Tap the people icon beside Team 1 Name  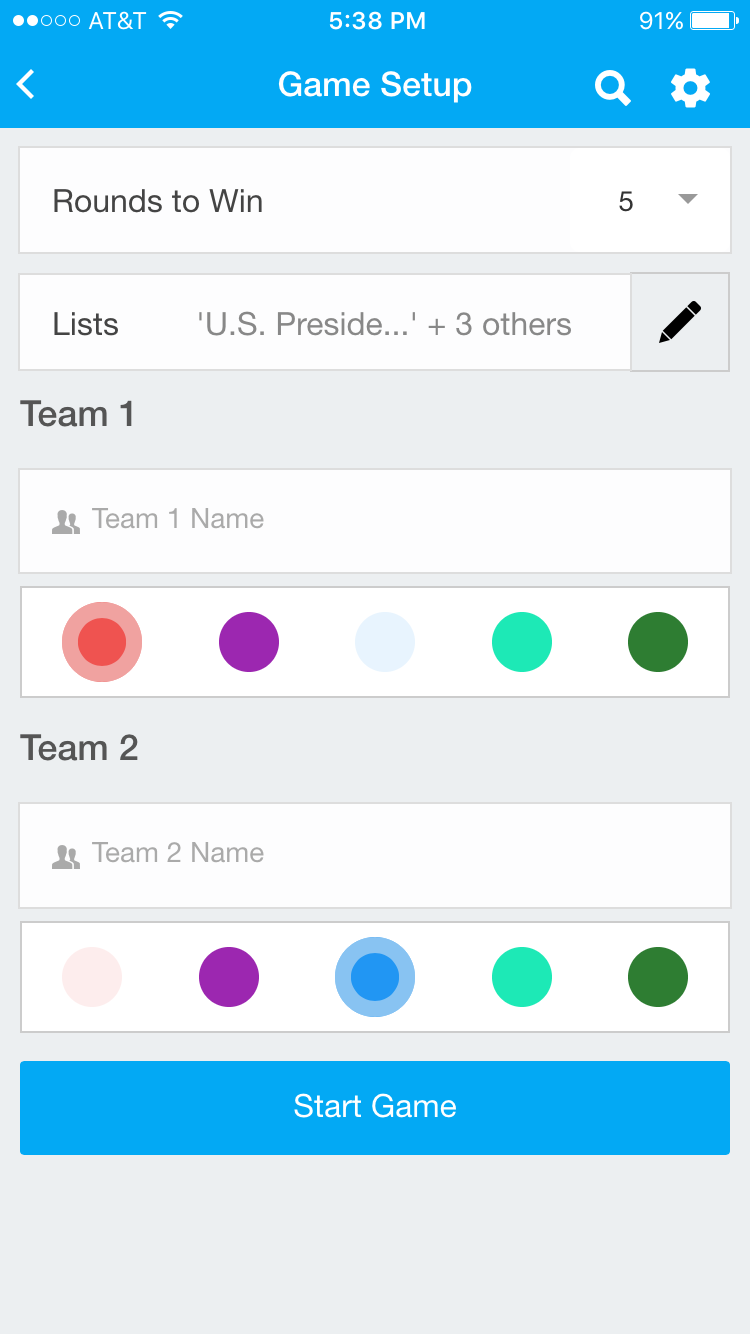coord(66,521)
